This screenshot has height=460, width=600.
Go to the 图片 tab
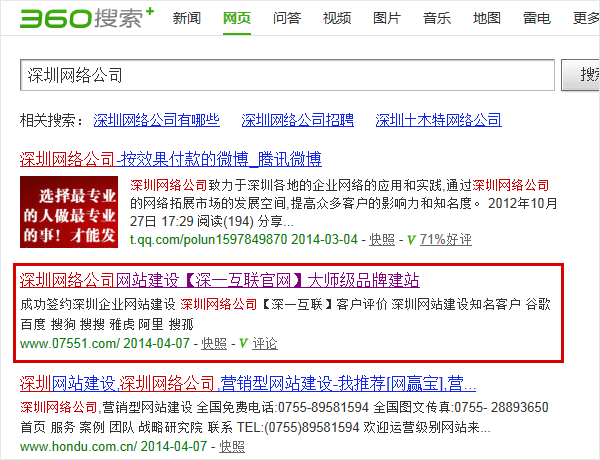387,18
